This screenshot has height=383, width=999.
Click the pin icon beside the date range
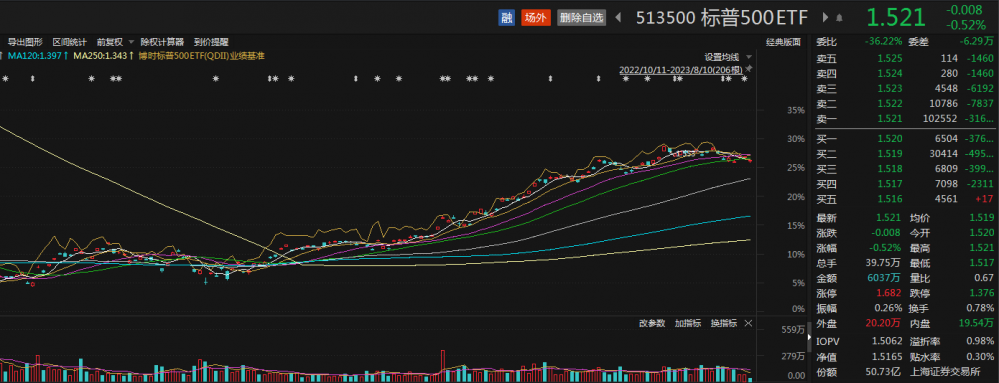click(x=749, y=69)
